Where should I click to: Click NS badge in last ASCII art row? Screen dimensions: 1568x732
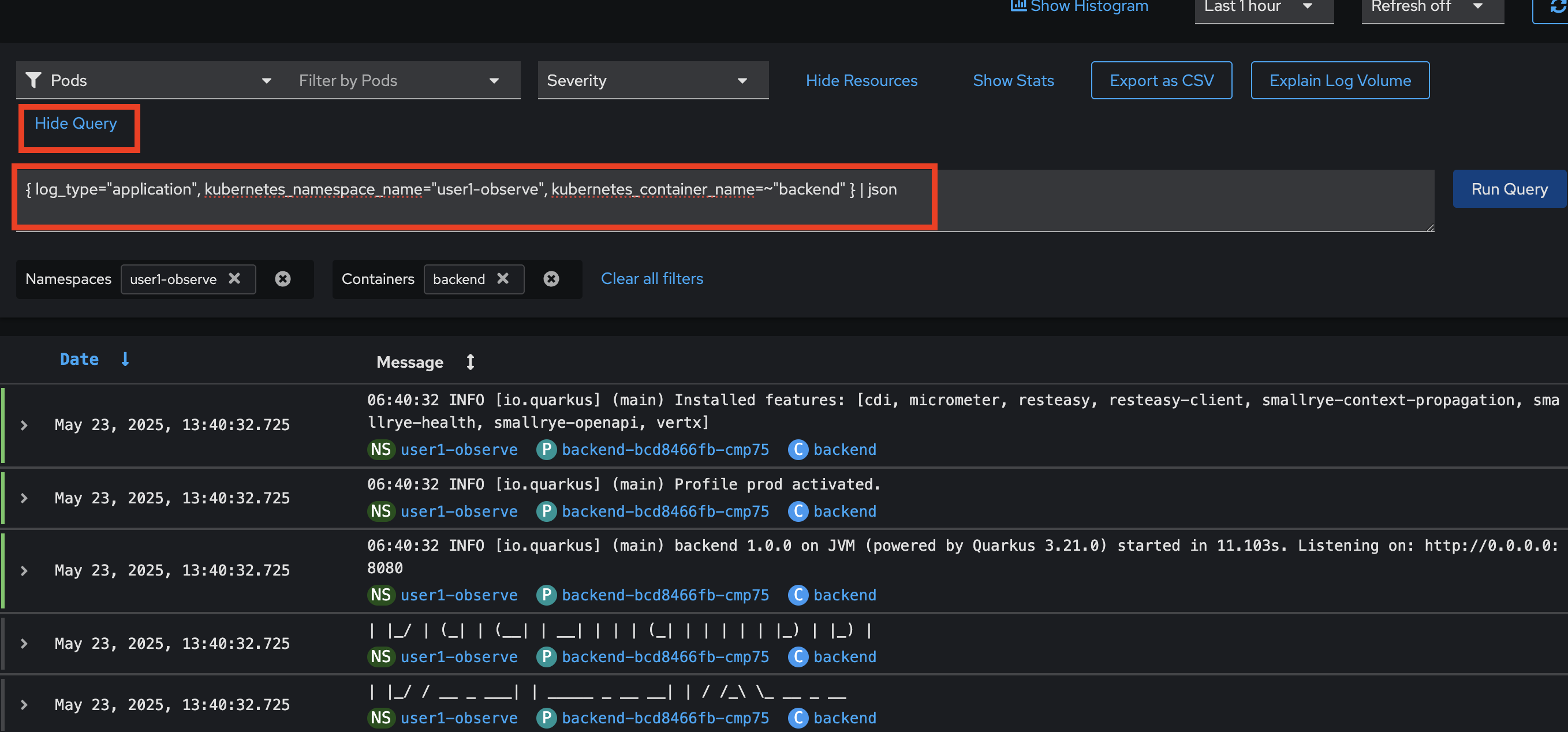pyautogui.click(x=381, y=718)
